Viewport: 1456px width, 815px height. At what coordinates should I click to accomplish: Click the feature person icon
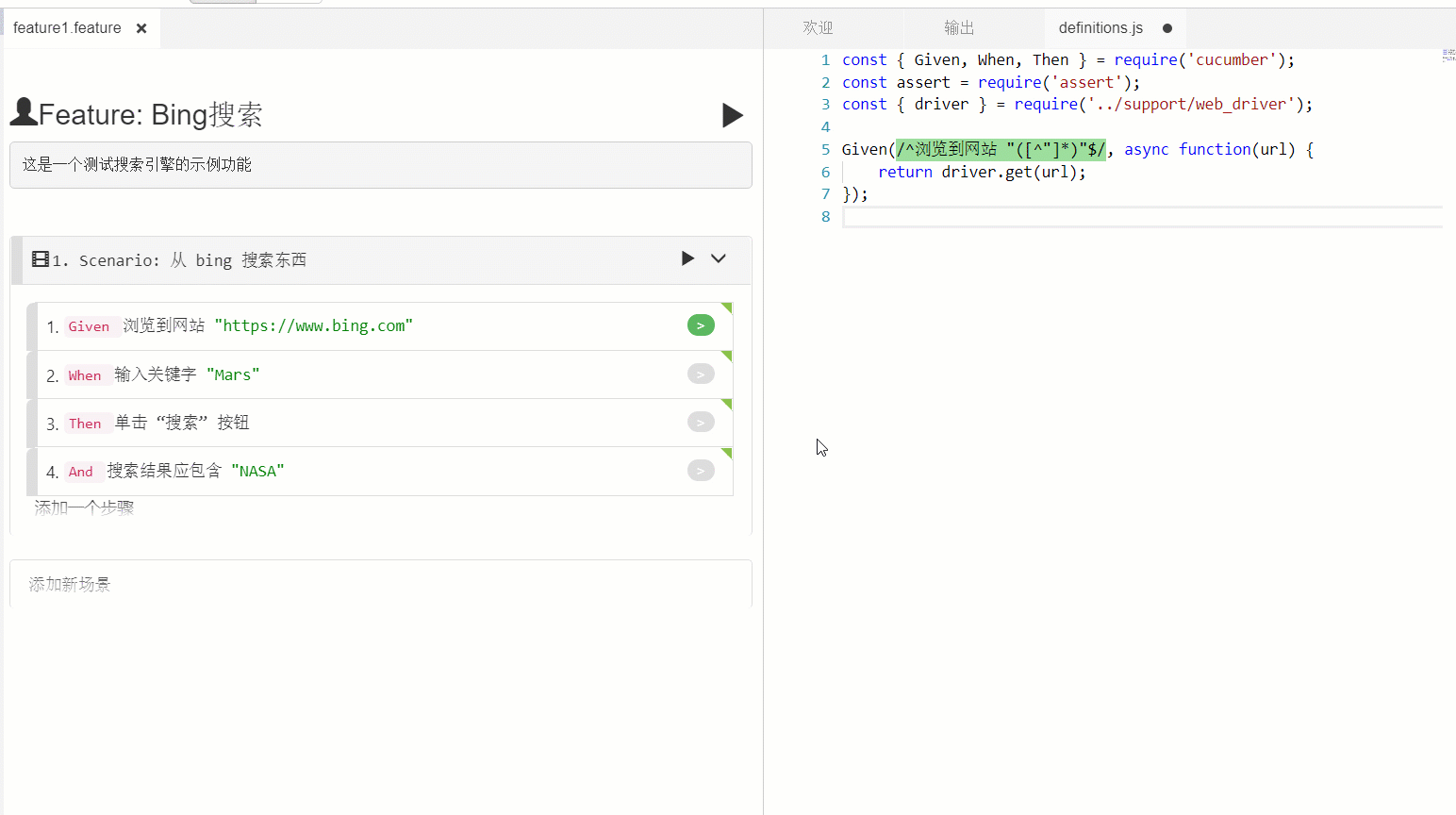pyautogui.click(x=24, y=112)
